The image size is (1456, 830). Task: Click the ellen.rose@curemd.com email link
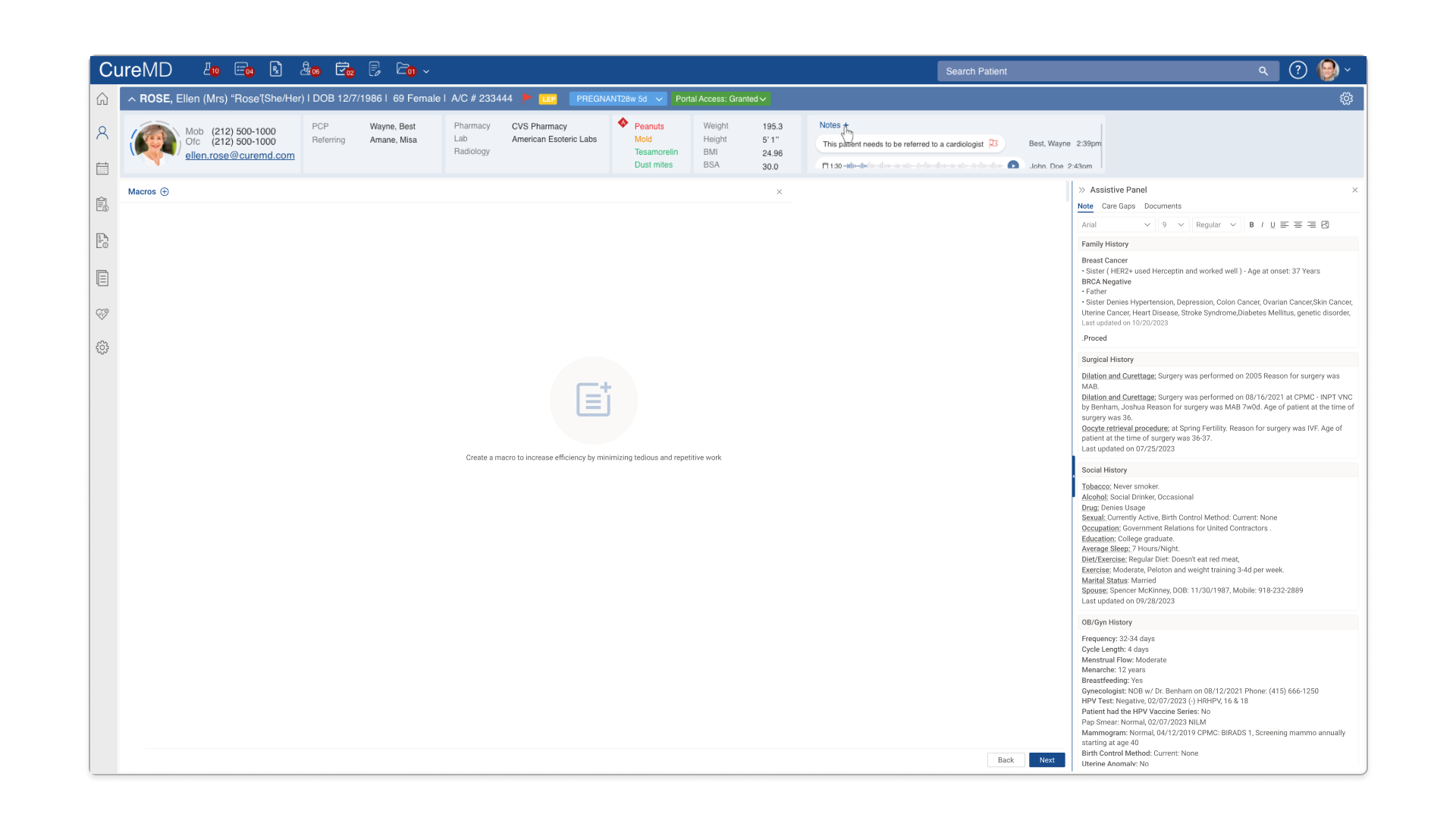point(240,156)
